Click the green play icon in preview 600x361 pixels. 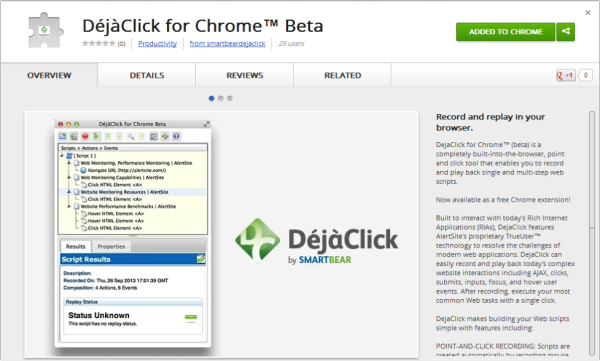96,136
